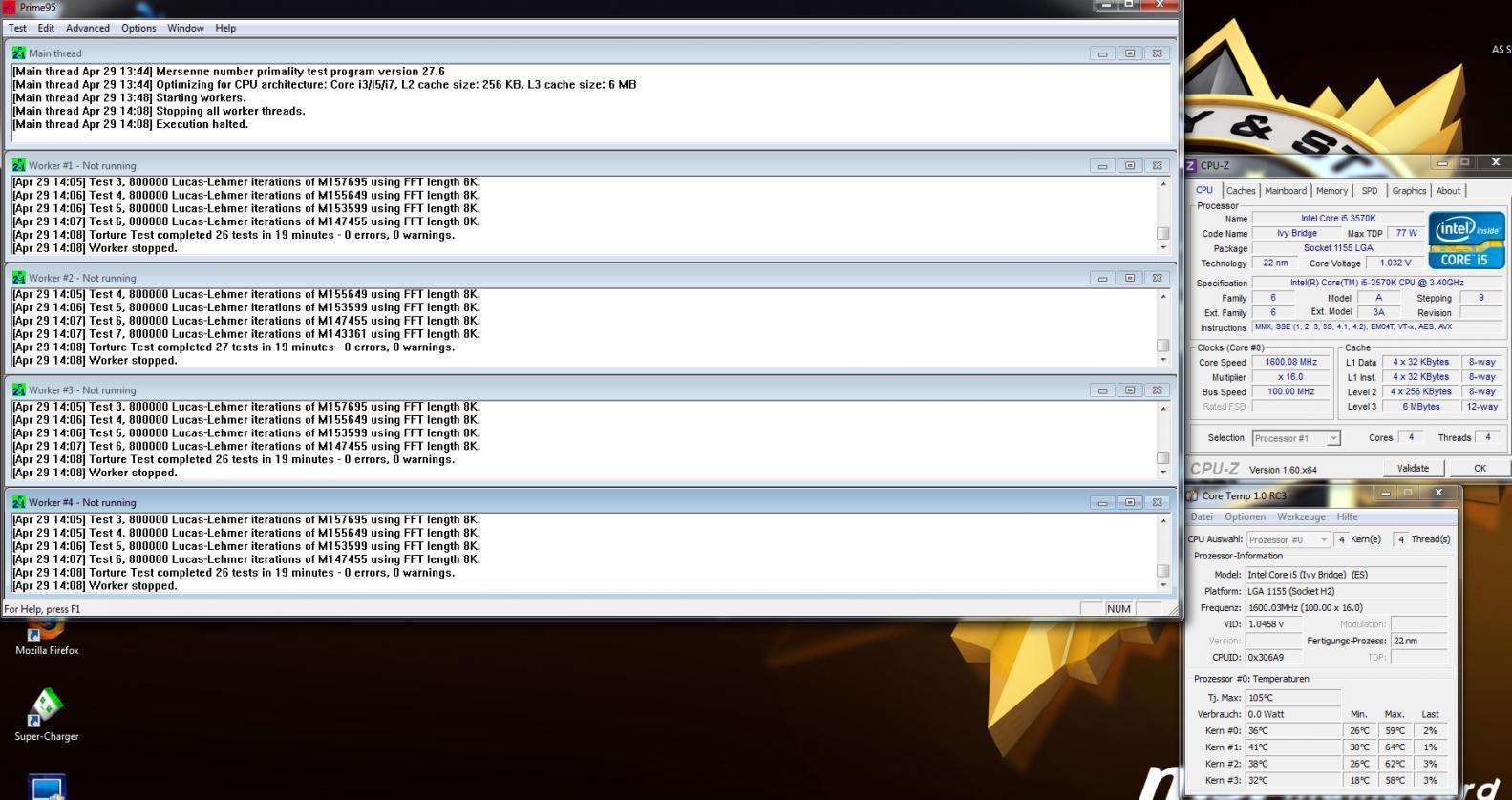The width and height of the screenshot is (1512, 800).
Task: Click the Worker #2 scrollbar down arrow
Action: [x=1162, y=360]
